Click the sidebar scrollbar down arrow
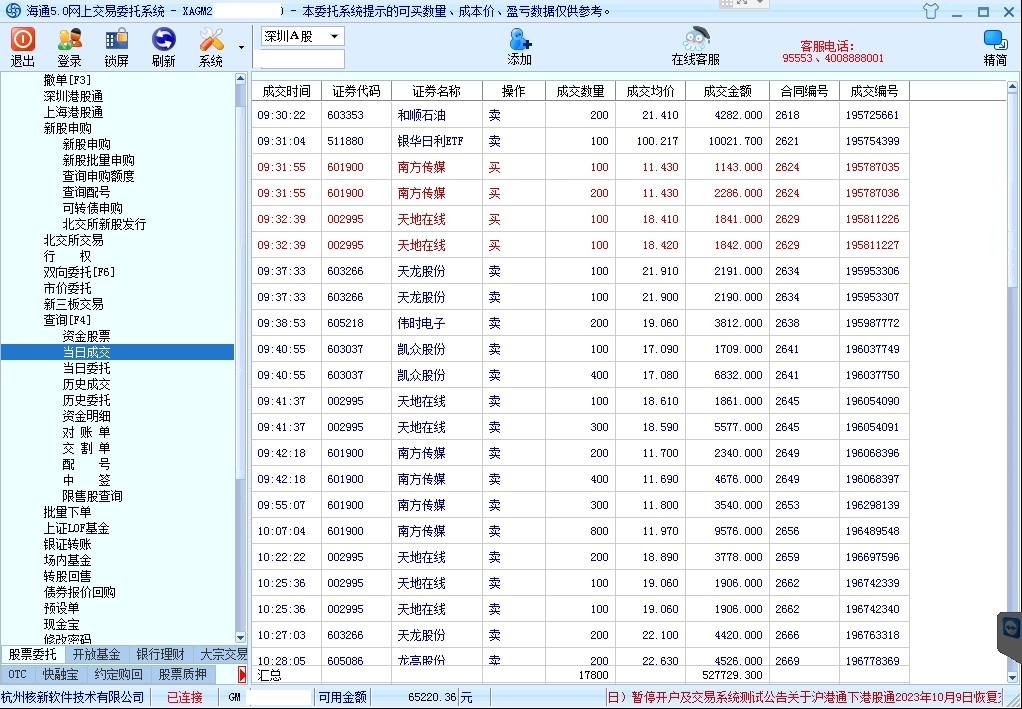The width and height of the screenshot is (1022, 709). coord(240,638)
